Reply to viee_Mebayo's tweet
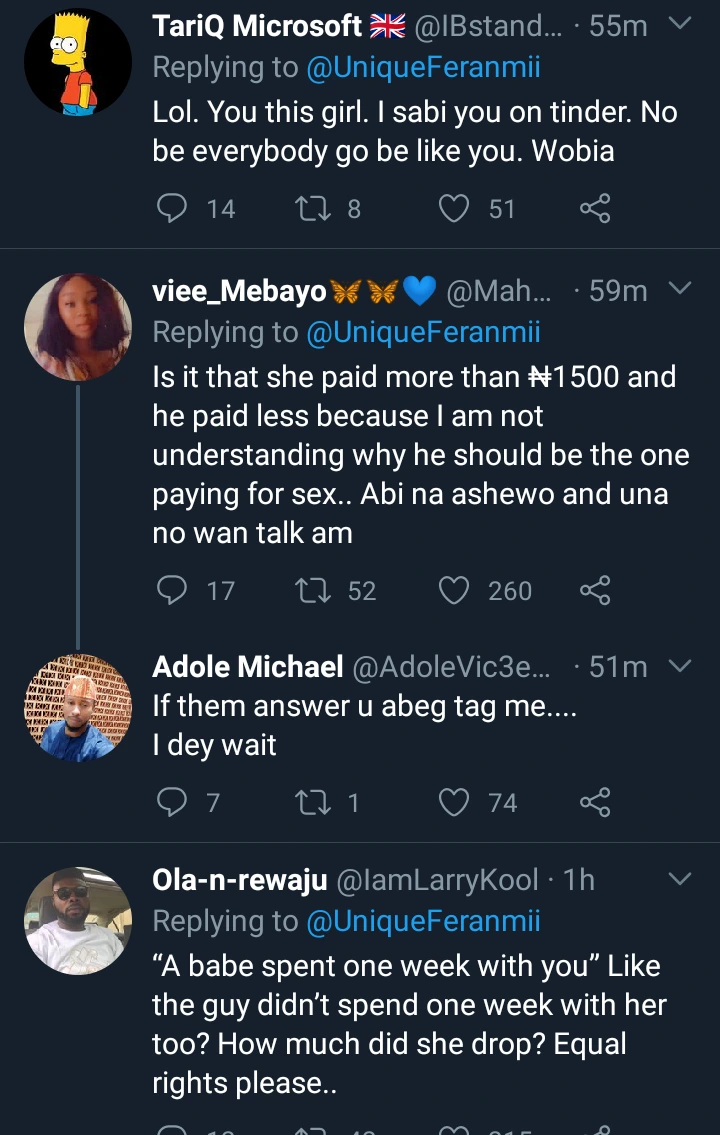 coord(174,591)
